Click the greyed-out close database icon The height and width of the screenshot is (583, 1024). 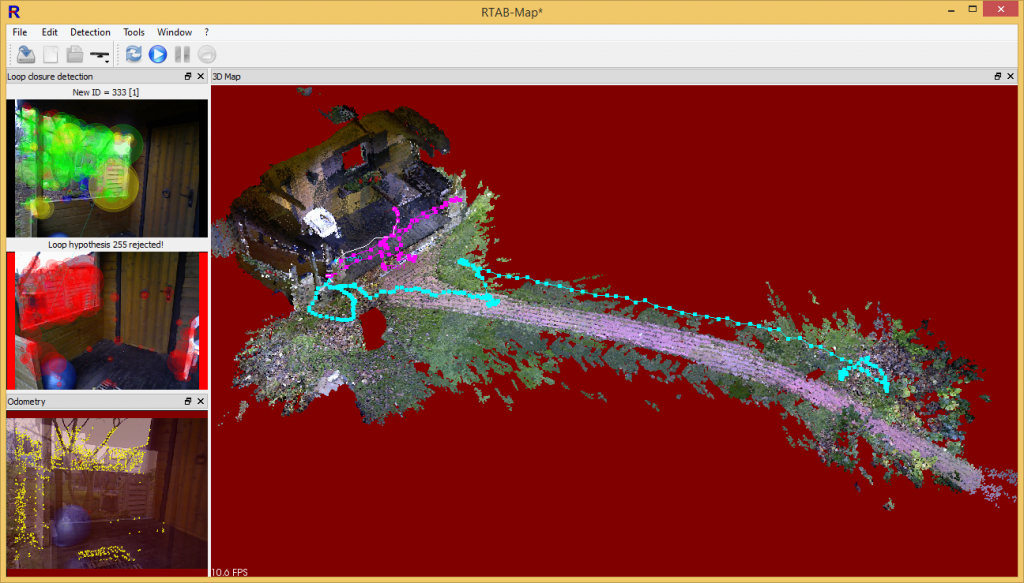[73, 54]
